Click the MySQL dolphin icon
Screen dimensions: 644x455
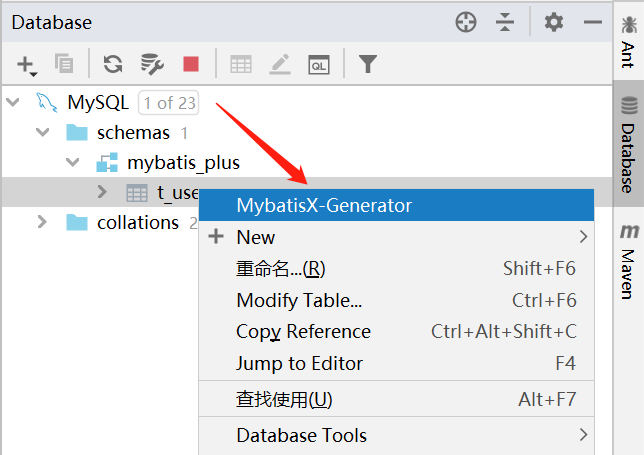coord(46,102)
